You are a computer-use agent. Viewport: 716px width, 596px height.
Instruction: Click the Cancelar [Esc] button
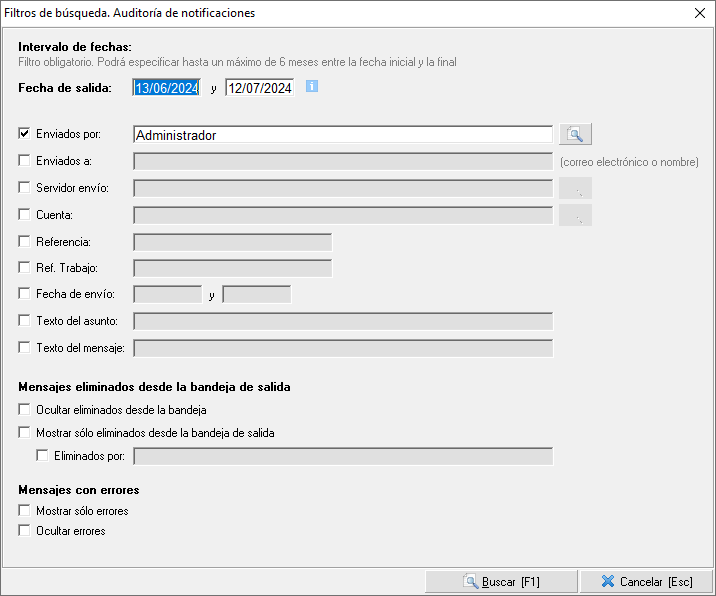(646, 582)
